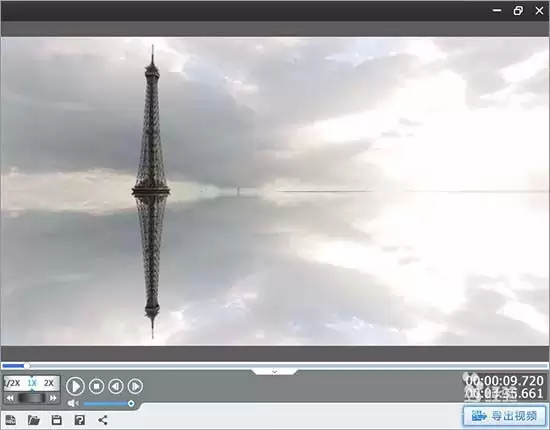Open the help question mark icon
550x430 pixels.
[80, 420]
